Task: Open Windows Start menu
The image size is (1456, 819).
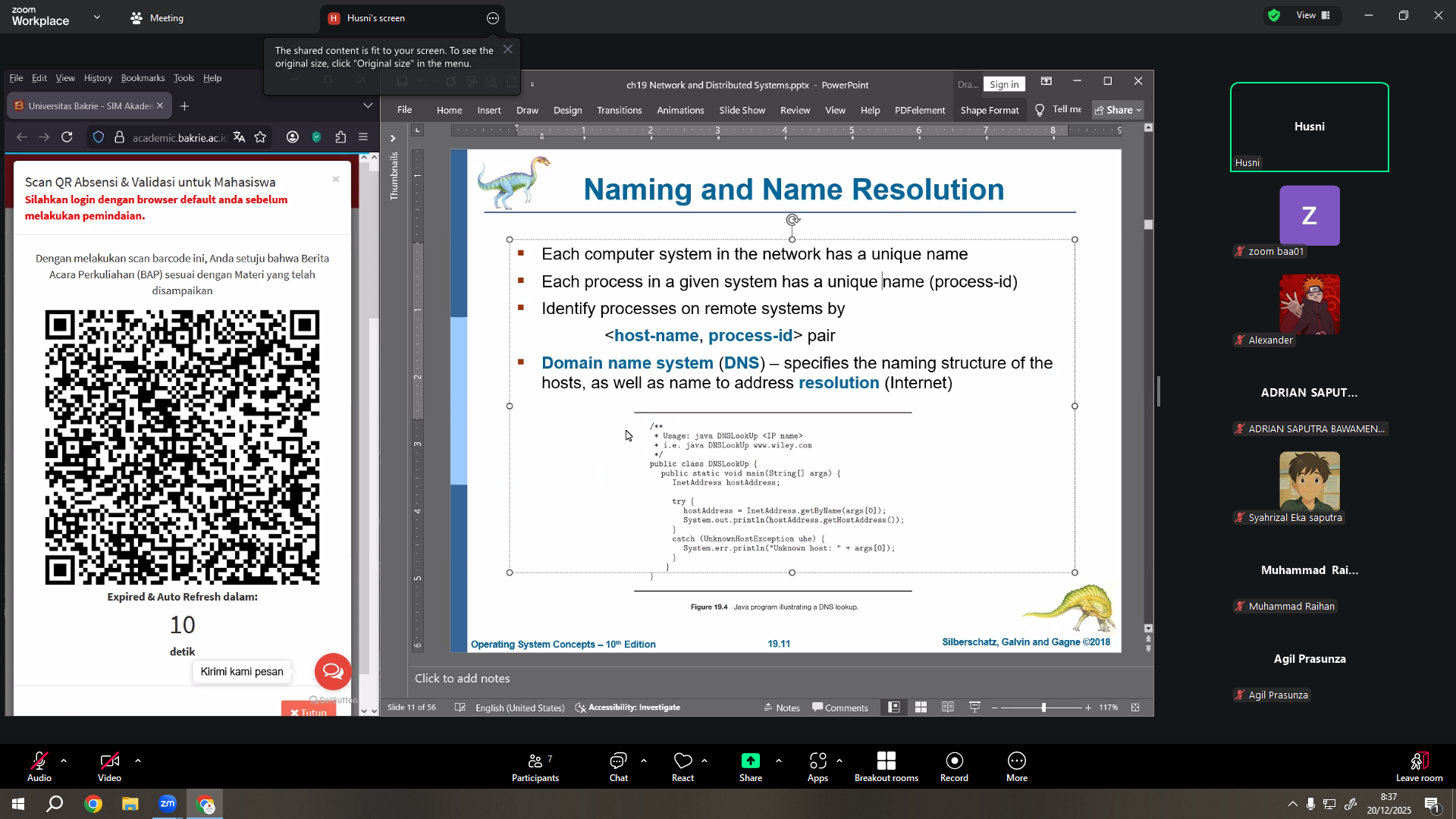Action: (18, 804)
